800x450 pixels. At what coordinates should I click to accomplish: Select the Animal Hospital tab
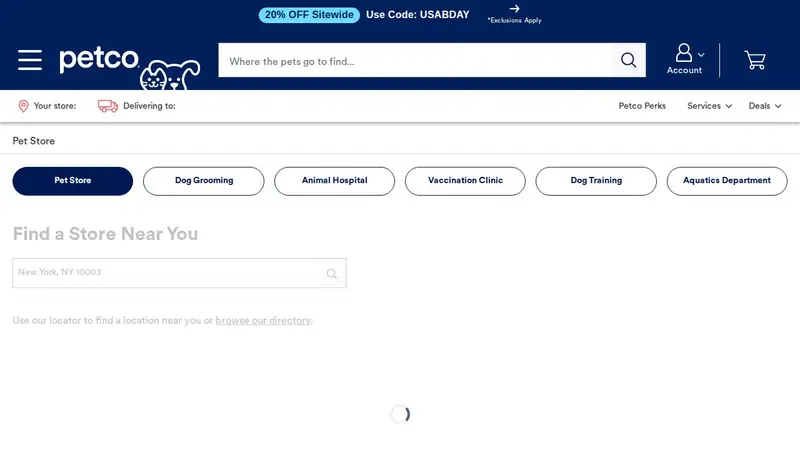[x=334, y=181]
